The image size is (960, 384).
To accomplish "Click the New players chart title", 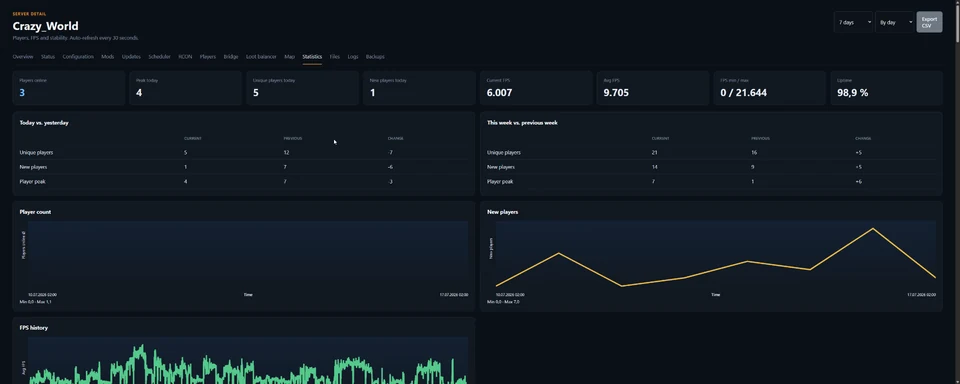I will [503, 212].
